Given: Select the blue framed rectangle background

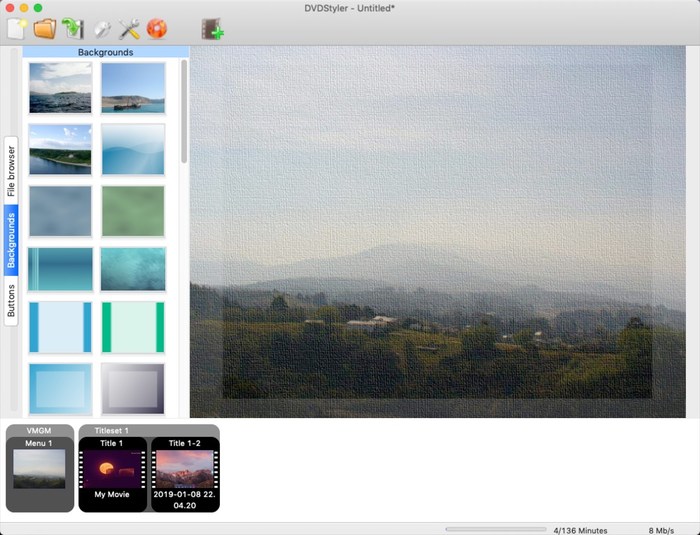Looking at the screenshot, I should (x=60, y=389).
